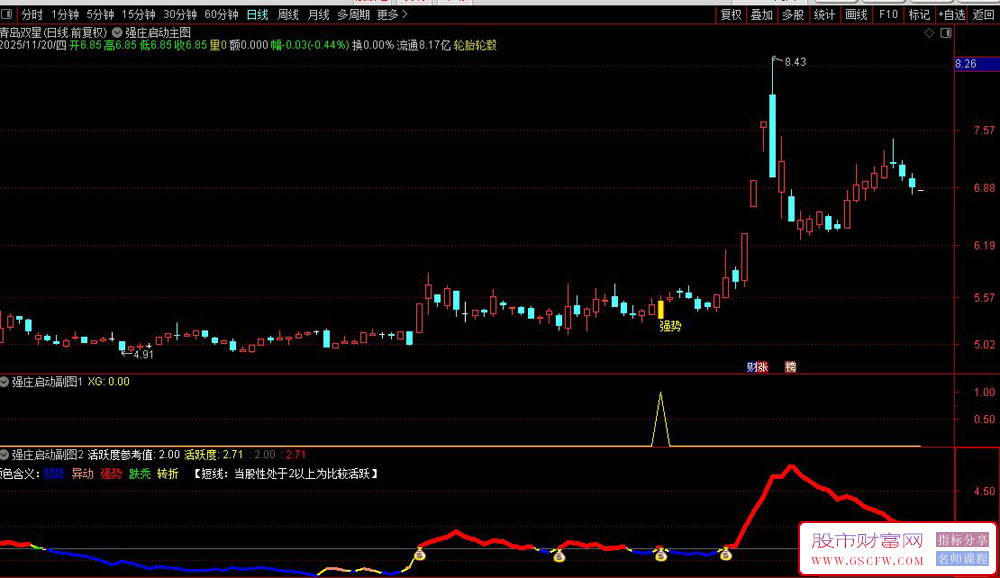
Task: Open the 画线 drawing tool
Action: pos(855,14)
